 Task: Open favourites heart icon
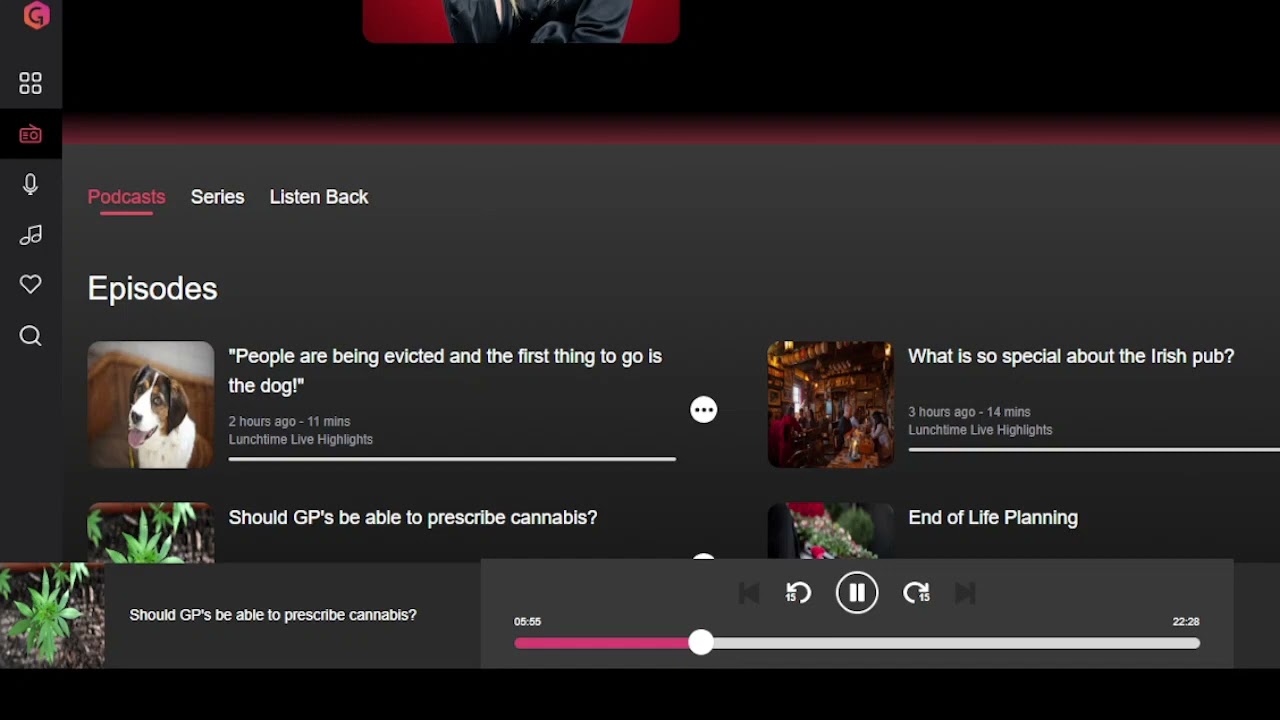pos(30,285)
